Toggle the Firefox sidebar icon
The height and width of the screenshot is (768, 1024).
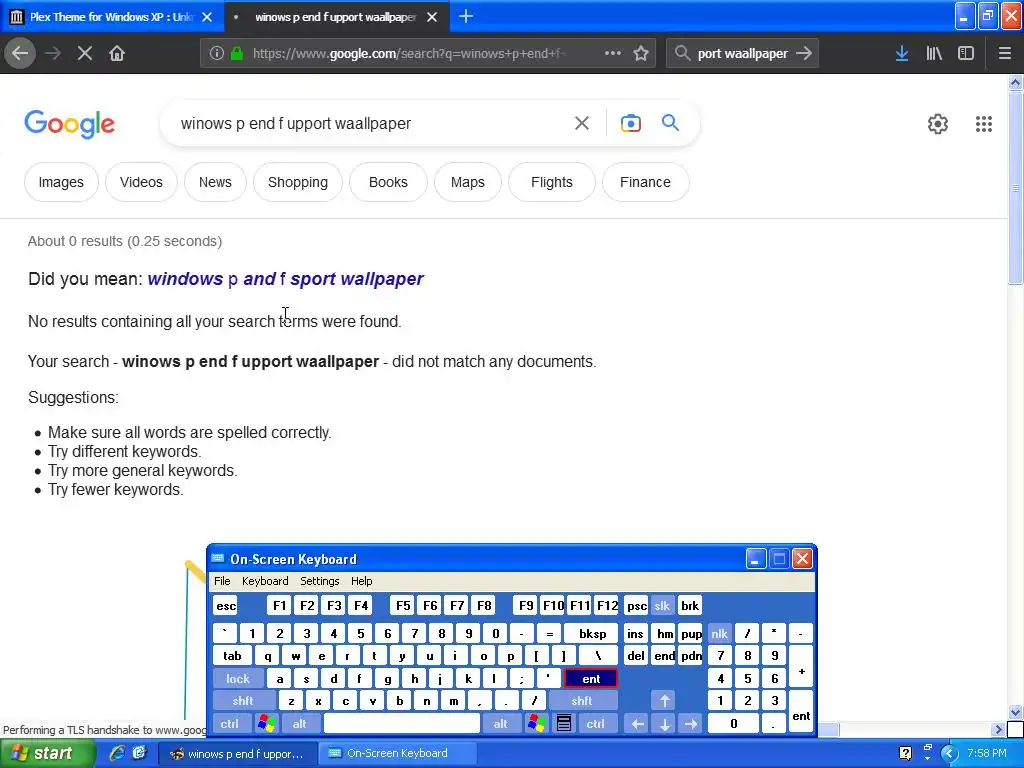(x=966, y=53)
